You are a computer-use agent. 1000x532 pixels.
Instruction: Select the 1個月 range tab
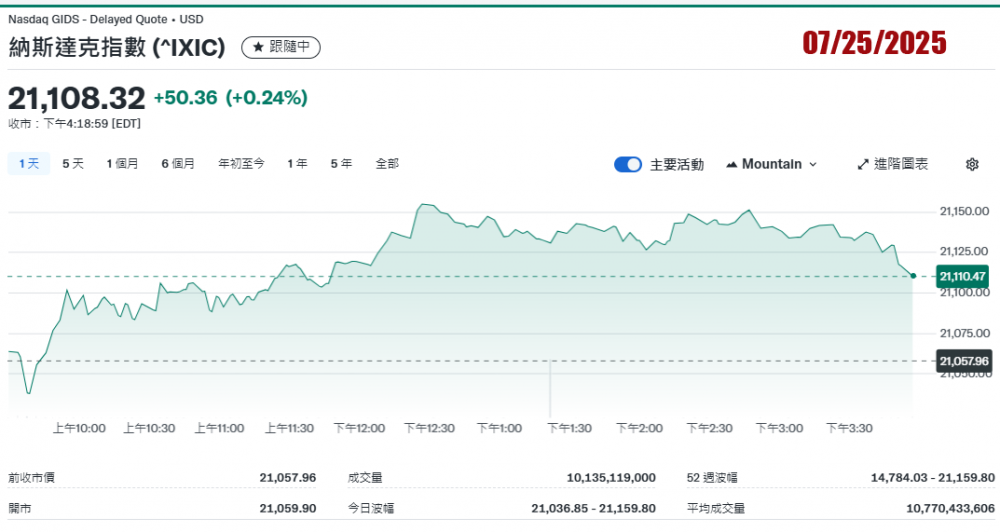coord(122,163)
